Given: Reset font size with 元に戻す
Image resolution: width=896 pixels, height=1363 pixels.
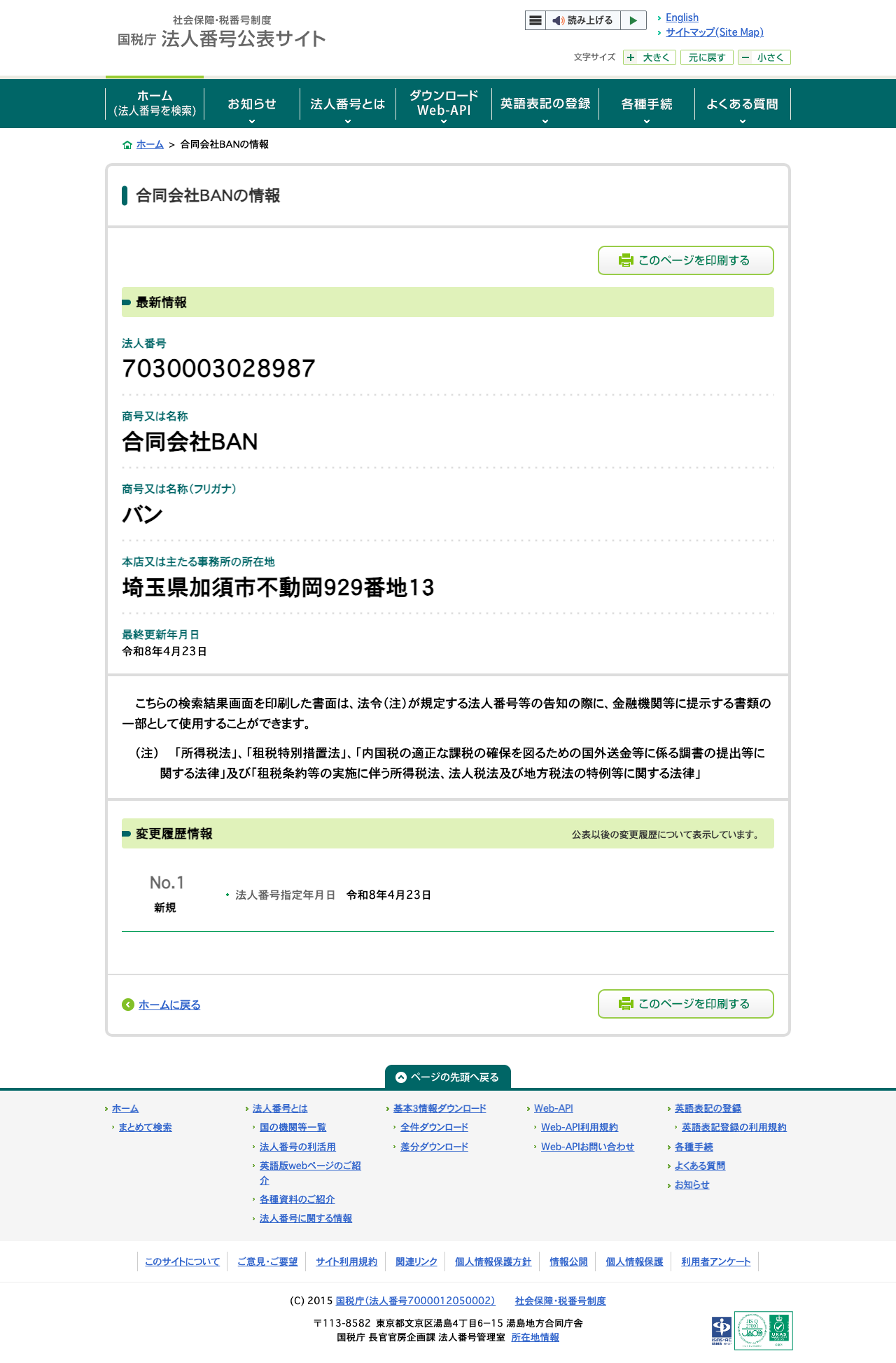Looking at the screenshot, I should click(707, 57).
